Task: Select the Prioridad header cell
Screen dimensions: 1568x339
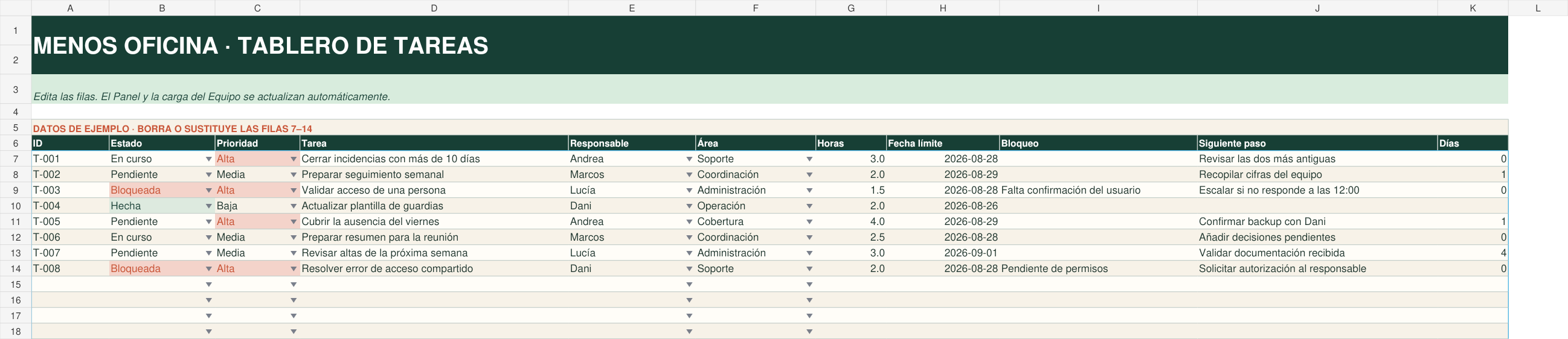Action: pyautogui.click(x=257, y=144)
